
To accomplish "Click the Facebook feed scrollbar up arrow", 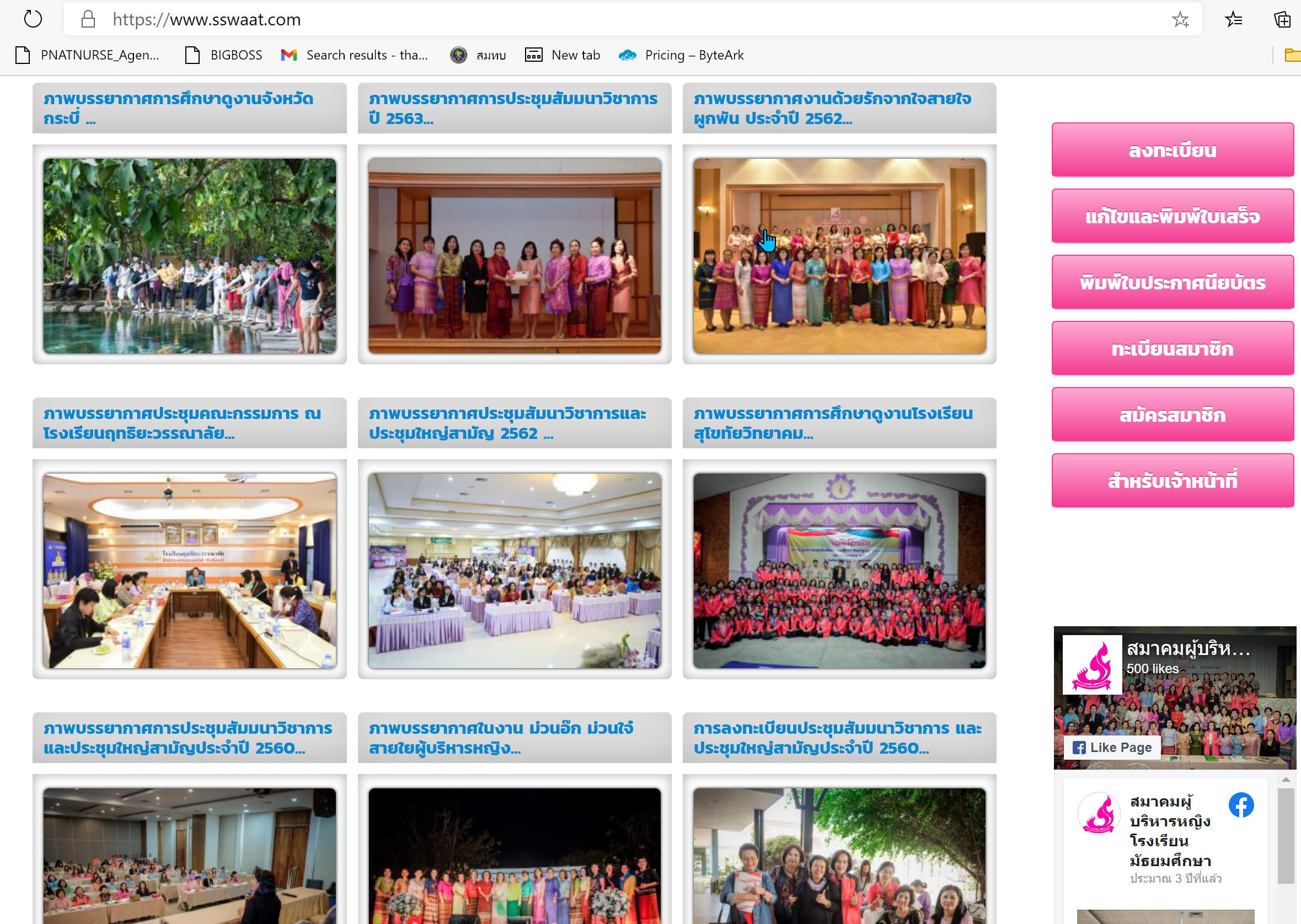I will tap(1286, 780).
